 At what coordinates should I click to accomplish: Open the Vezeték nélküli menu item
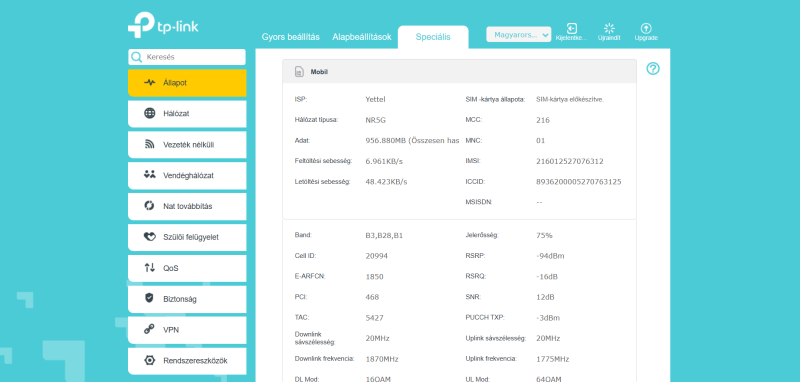[x=187, y=145]
